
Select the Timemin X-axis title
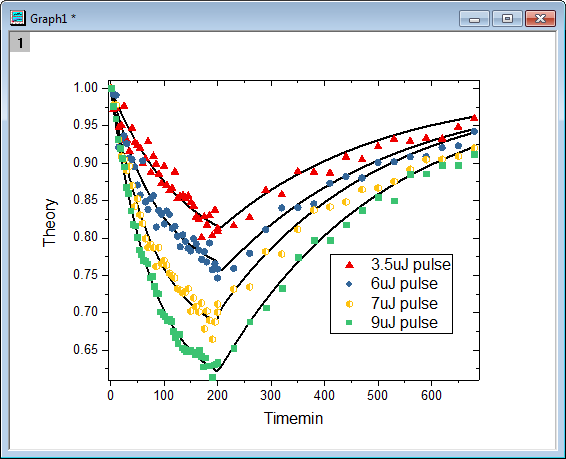tap(293, 418)
